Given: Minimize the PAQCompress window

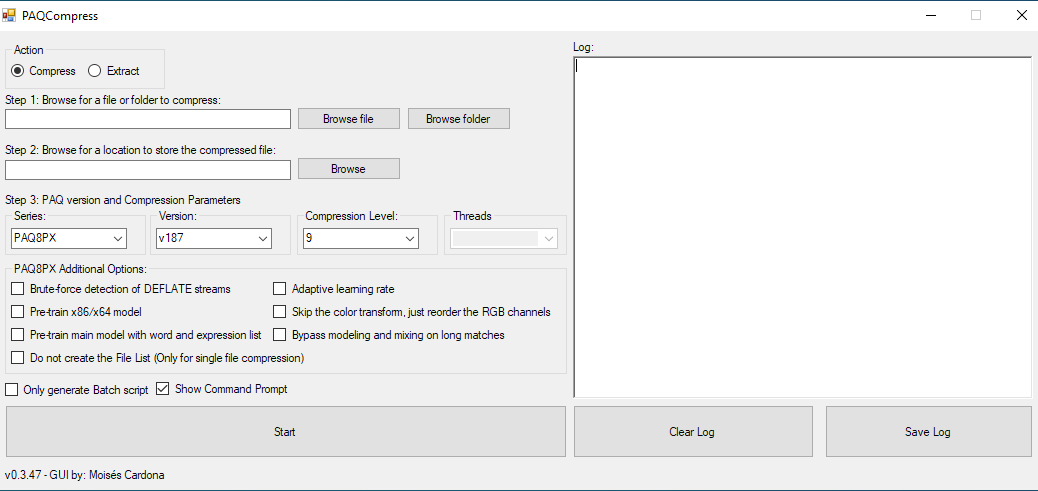Looking at the screenshot, I should (x=933, y=15).
